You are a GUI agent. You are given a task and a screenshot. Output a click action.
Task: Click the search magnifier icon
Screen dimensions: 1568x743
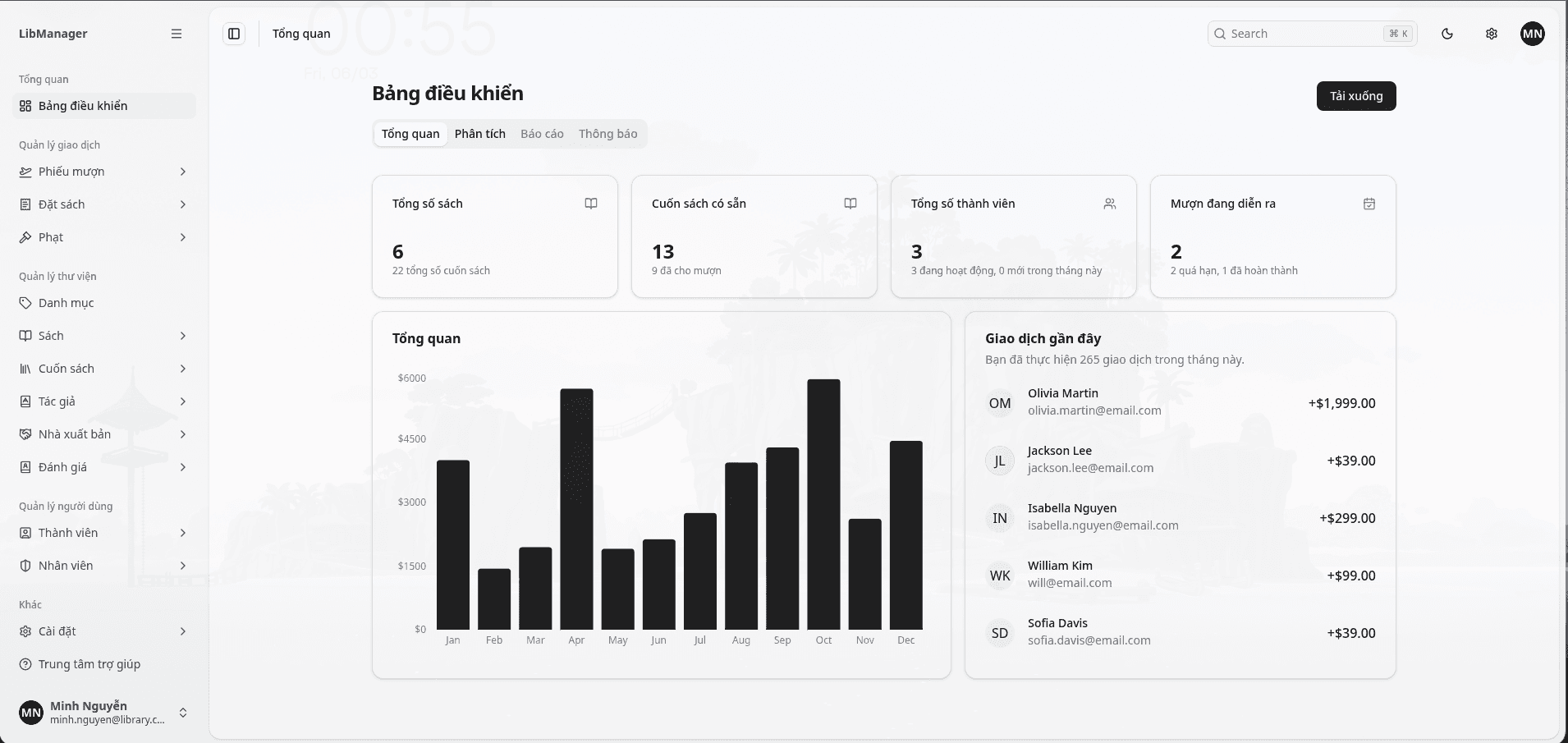pos(1221,34)
